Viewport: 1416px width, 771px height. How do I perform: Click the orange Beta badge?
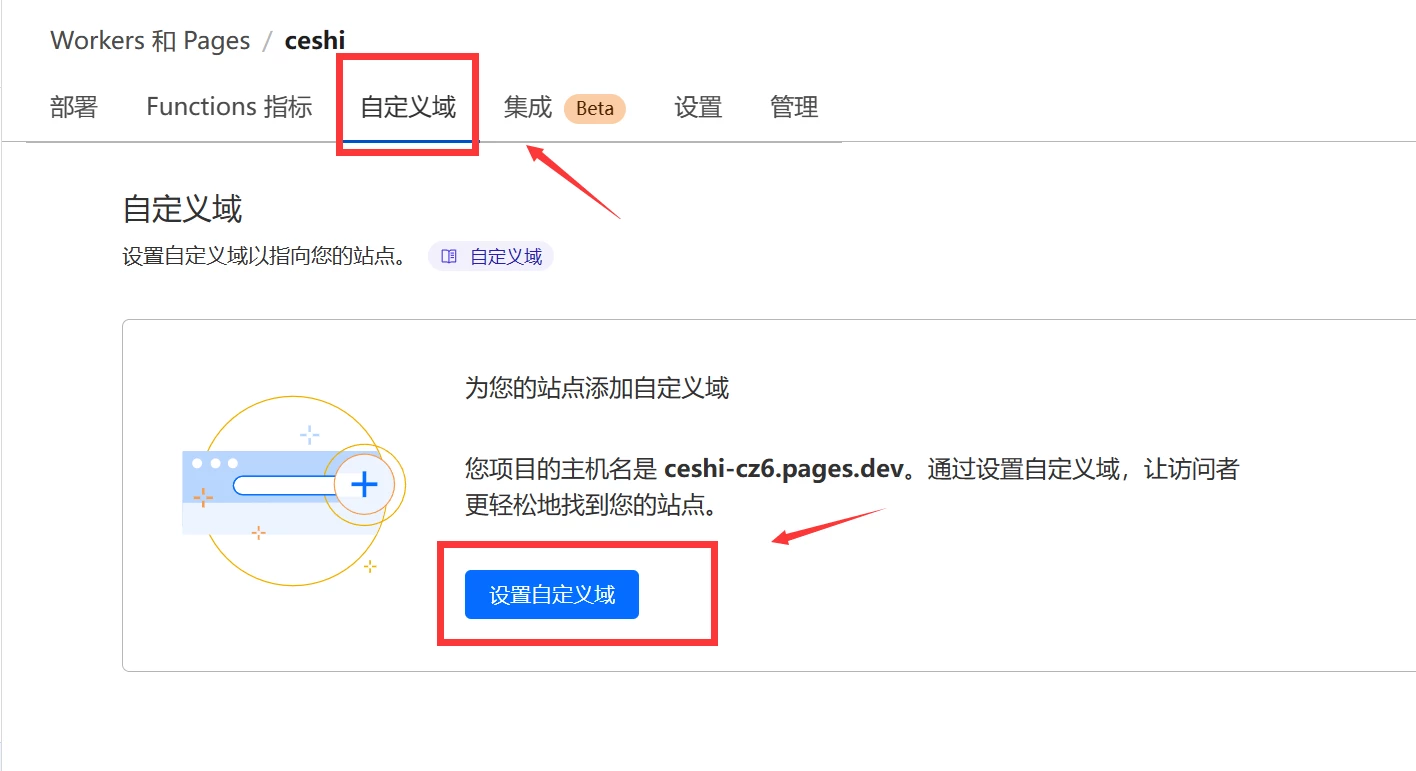(x=595, y=109)
